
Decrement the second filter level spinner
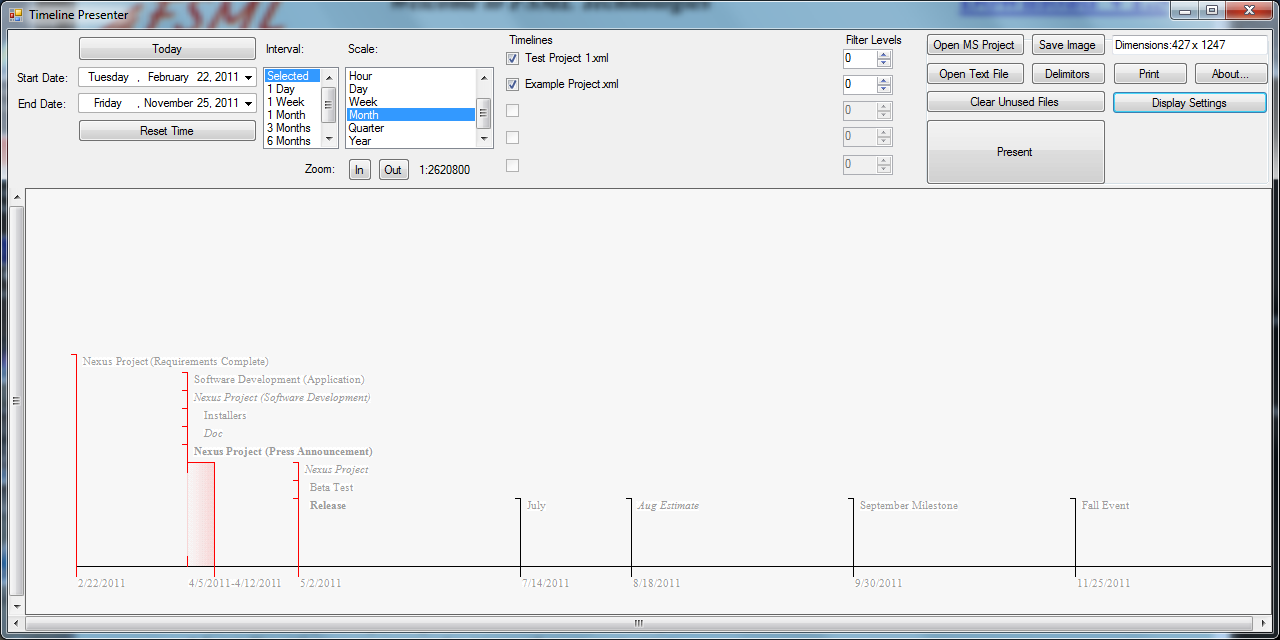(884, 90)
